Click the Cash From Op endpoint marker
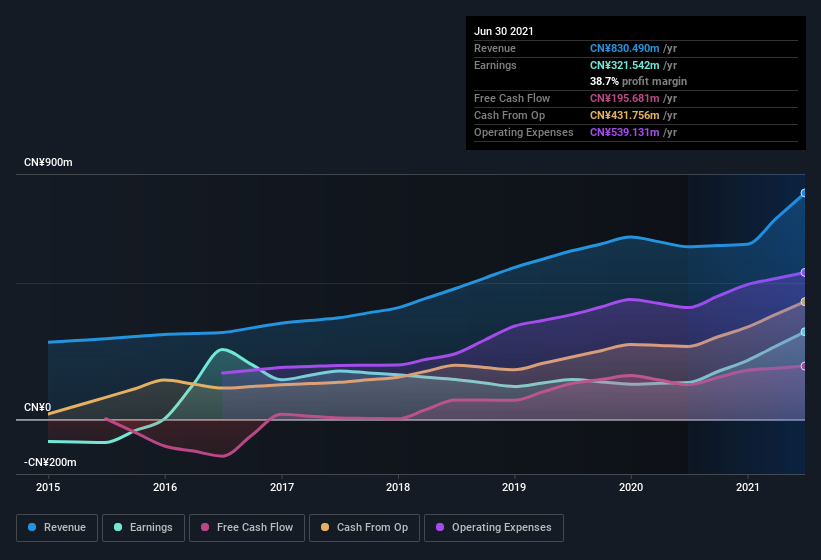Image resolution: width=821 pixels, height=560 pixels. (x=804, y=301)
